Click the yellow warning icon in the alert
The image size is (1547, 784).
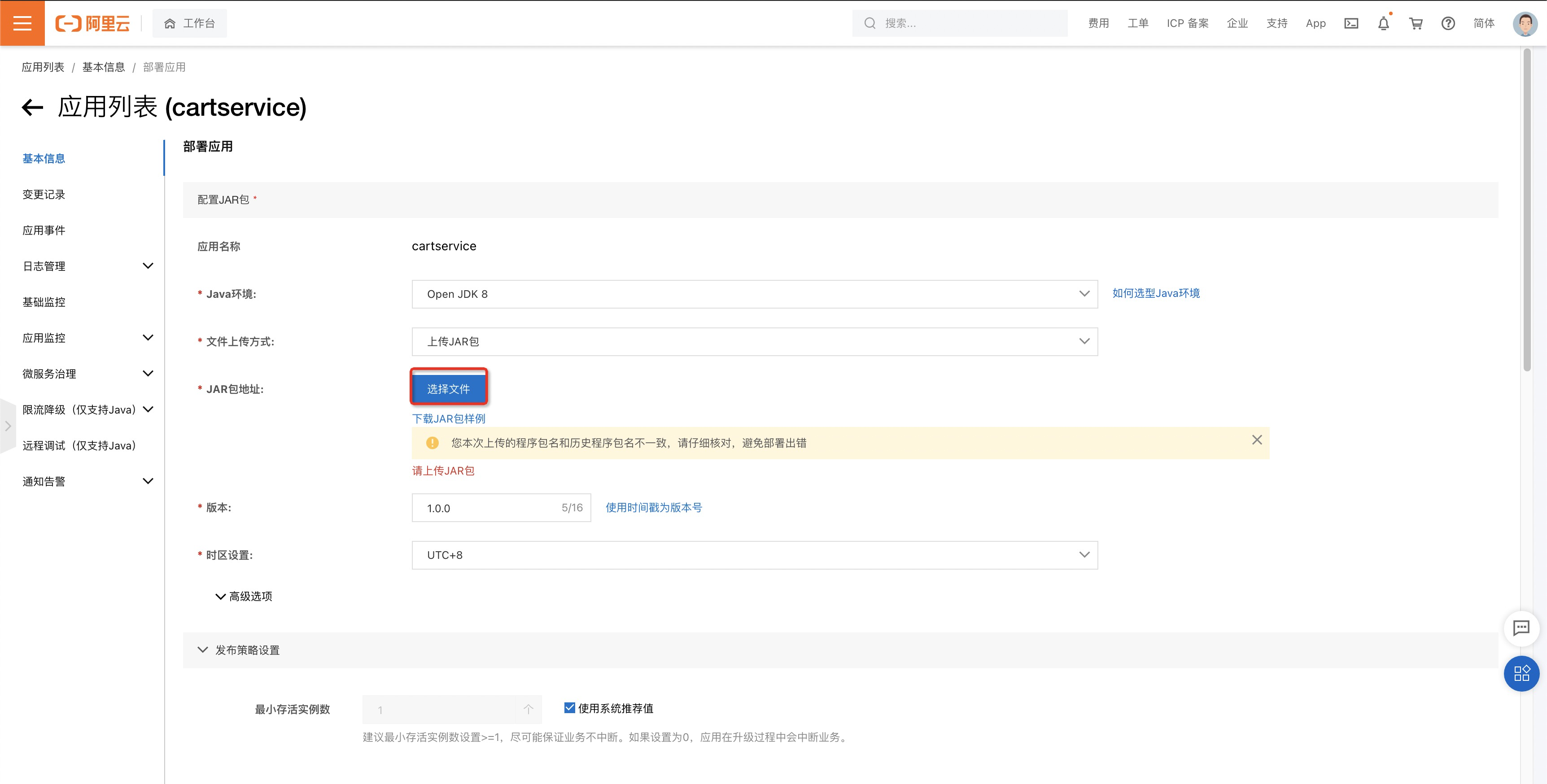point(432,443)
